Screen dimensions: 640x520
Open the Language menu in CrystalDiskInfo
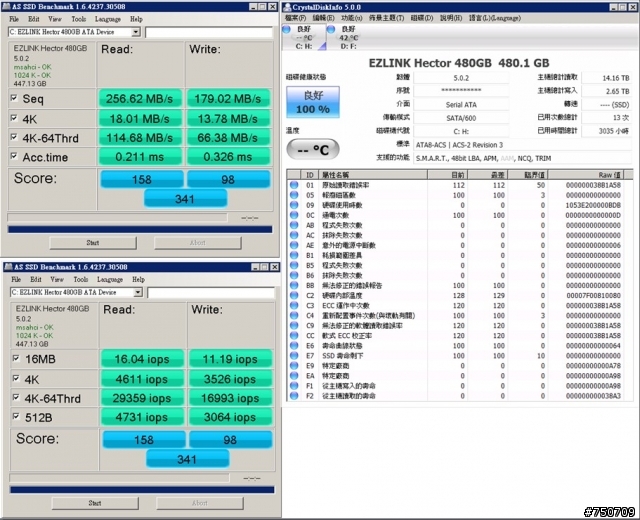pyautogui.click(x=495, y=18)
